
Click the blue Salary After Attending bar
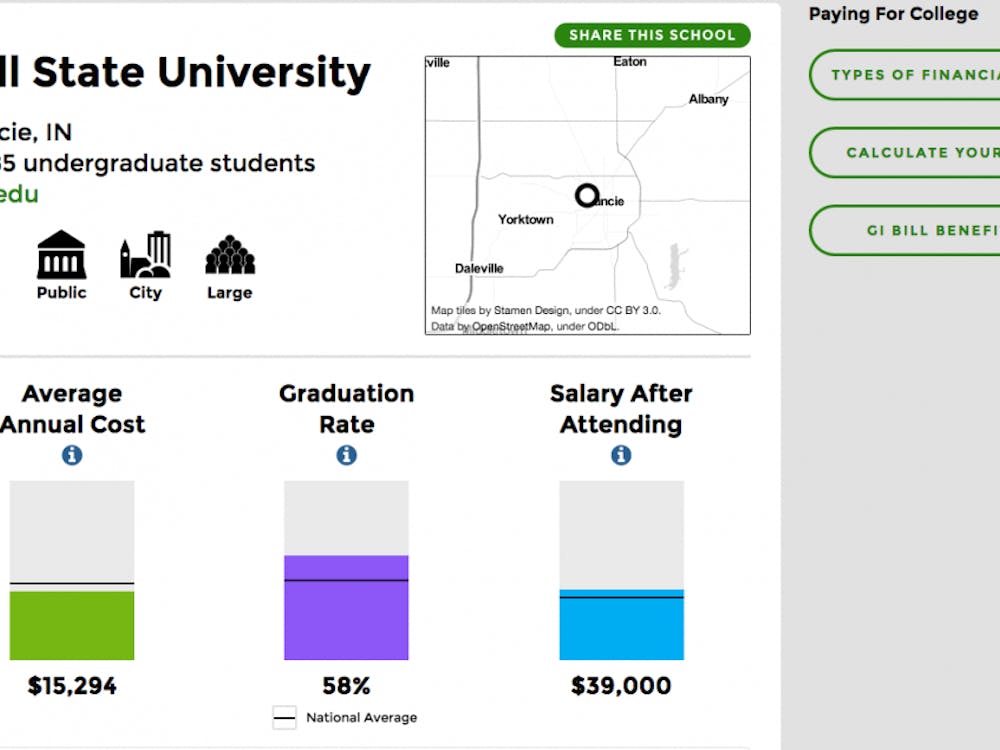pos(620,625)
